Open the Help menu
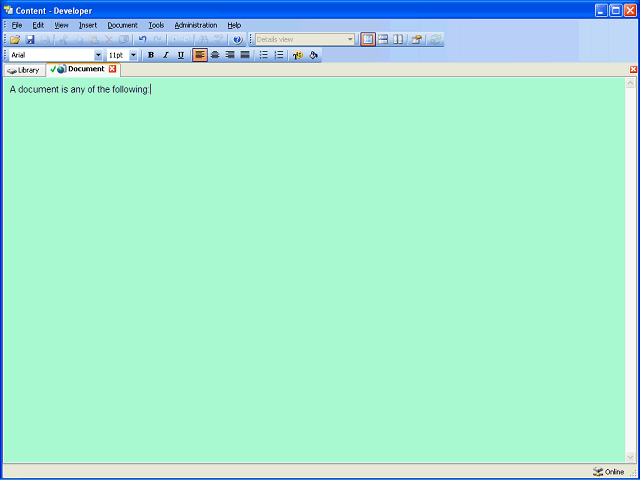The width and height of the screenshot is (640, 480). [234, 25]
